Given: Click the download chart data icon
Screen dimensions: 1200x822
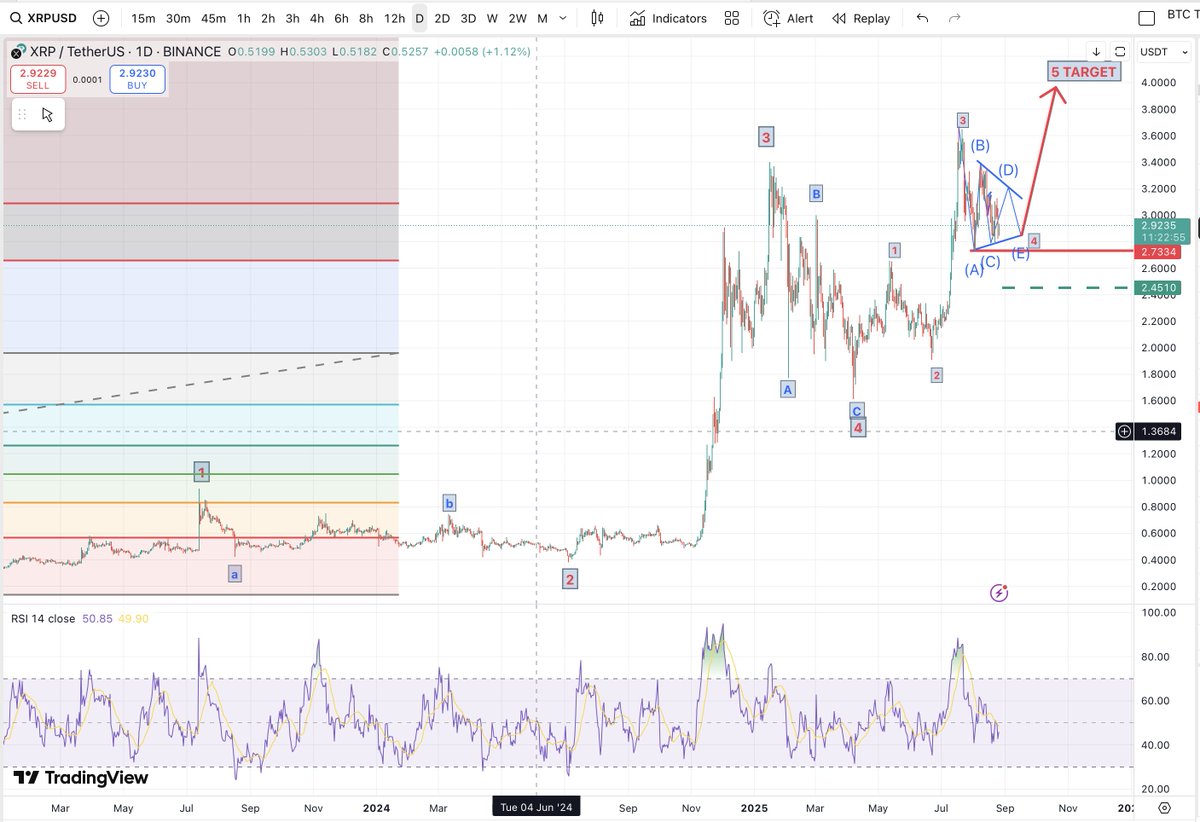Looking at the screenshot, I should click(1096, 51).
